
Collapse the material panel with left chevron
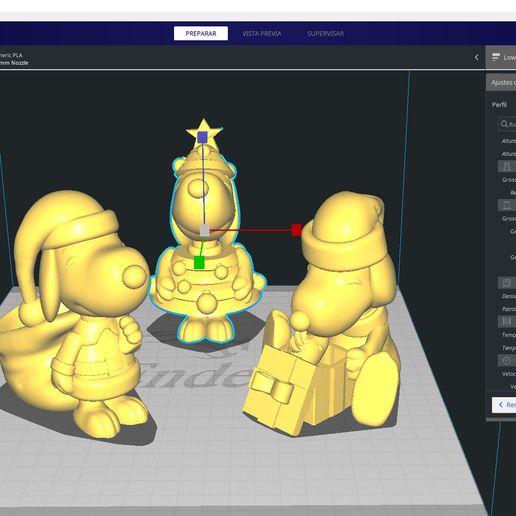(476, 58)
